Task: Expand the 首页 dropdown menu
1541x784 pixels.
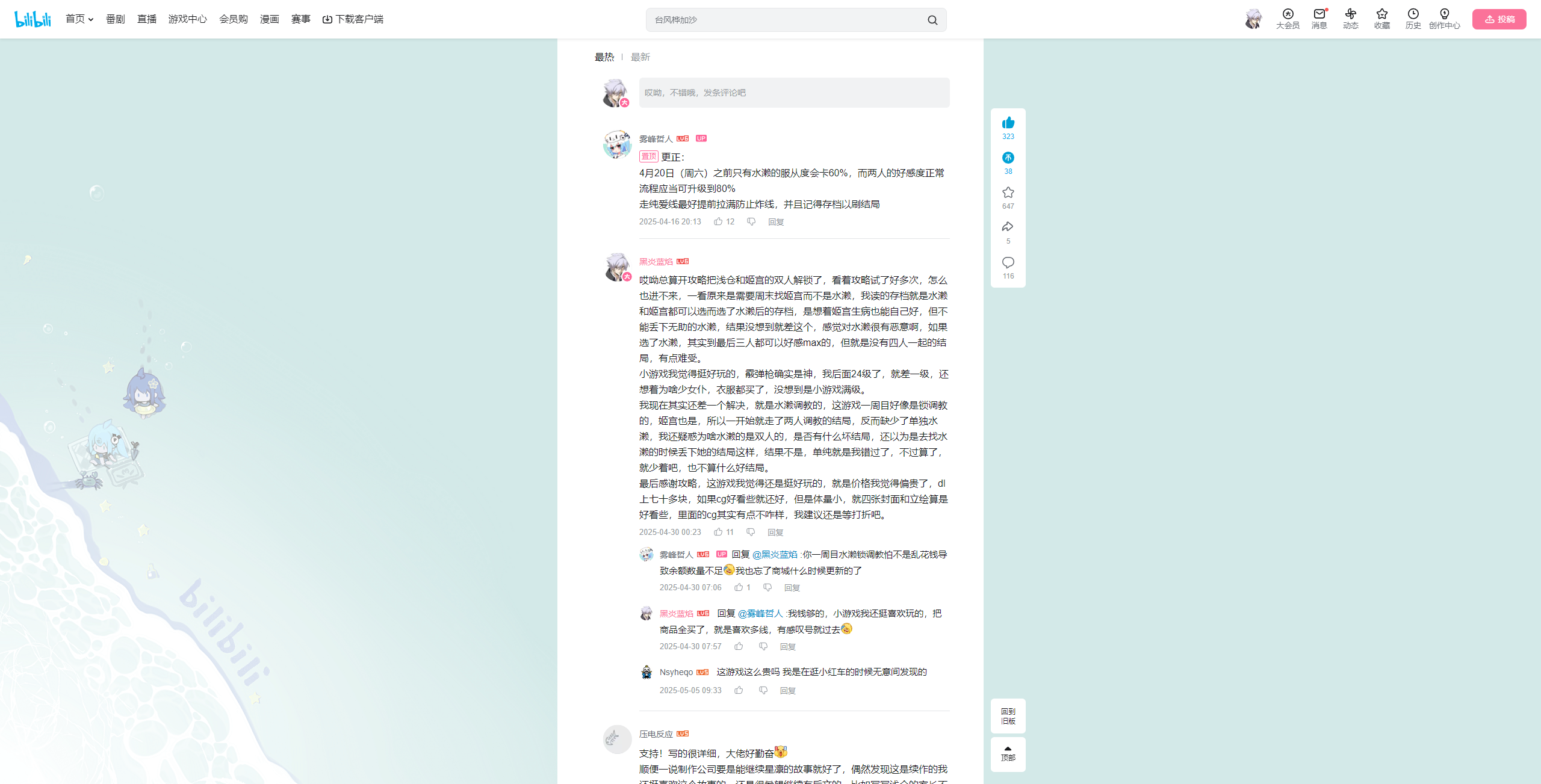Action: [x=79, y=19]
